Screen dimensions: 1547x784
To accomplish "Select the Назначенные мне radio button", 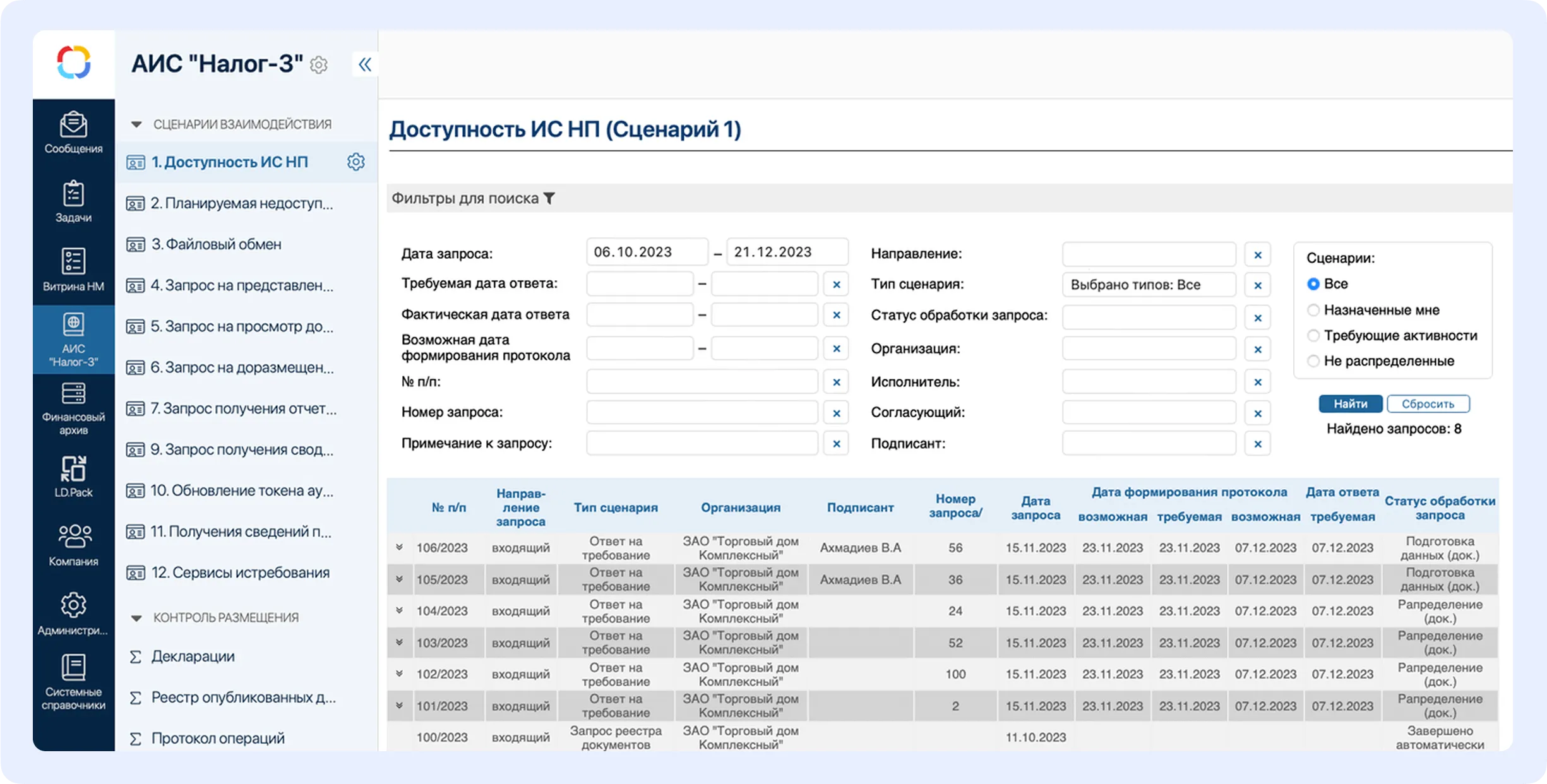I will click(1315, 309).
